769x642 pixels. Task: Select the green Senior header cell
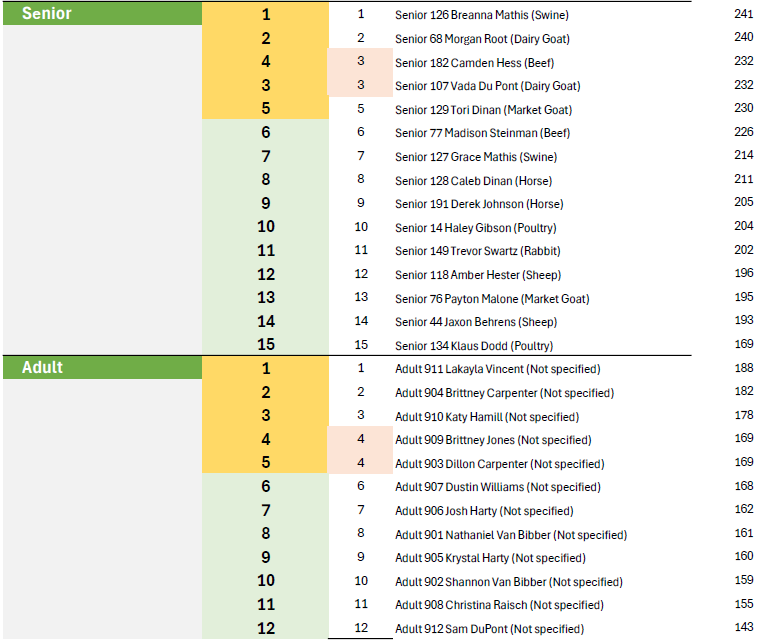[102, 13]
